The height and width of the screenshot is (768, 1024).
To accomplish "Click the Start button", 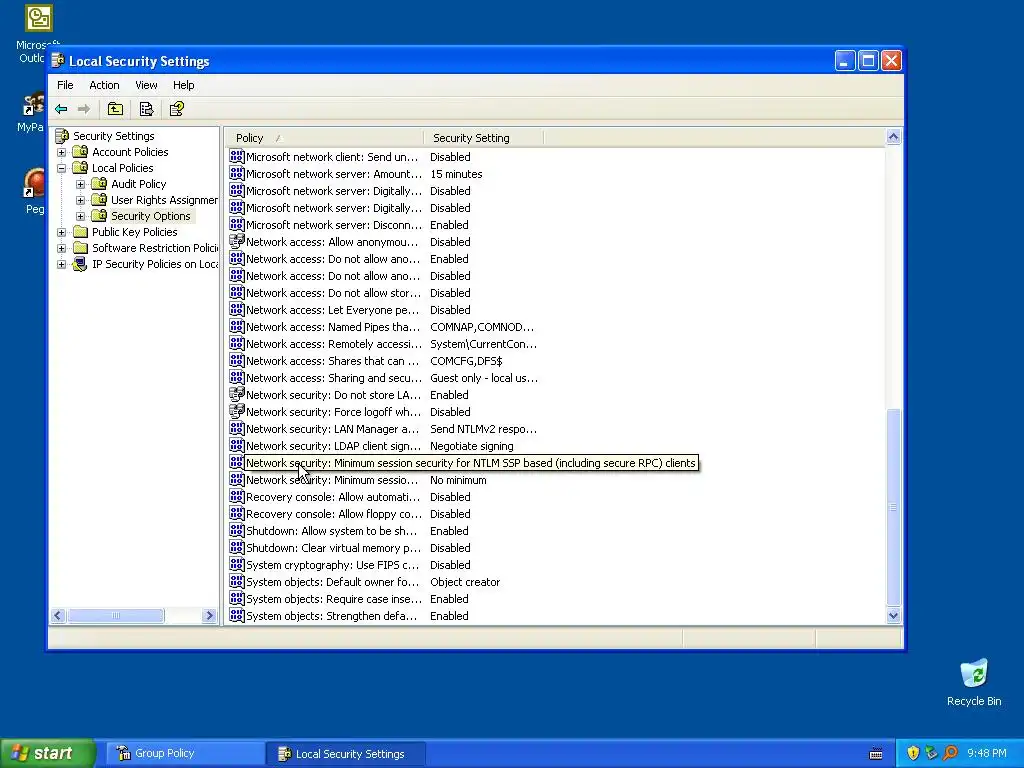I will pos(48,753).
